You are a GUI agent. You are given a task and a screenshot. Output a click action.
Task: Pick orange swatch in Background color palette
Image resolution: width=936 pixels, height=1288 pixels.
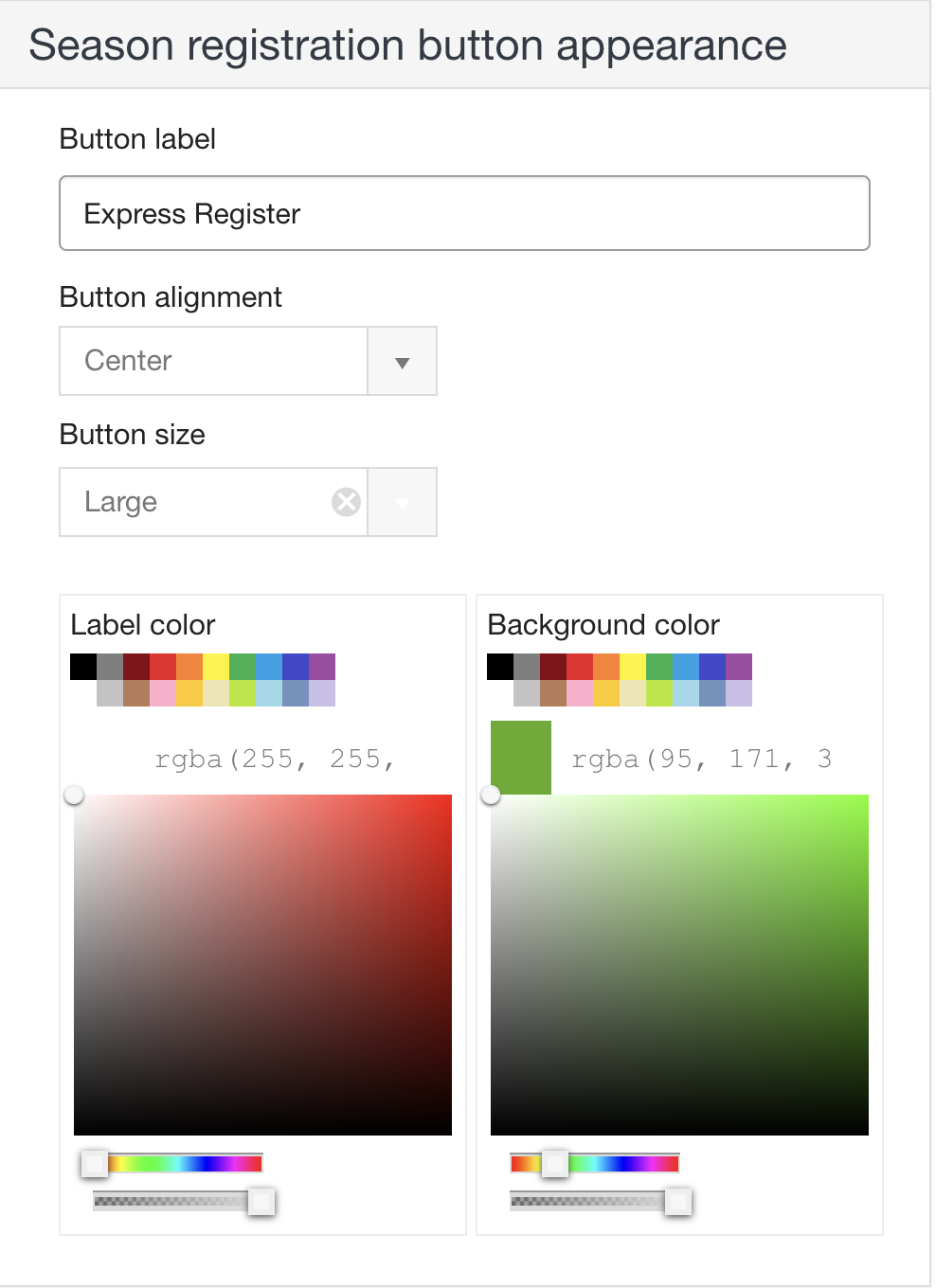coord(606,667)
